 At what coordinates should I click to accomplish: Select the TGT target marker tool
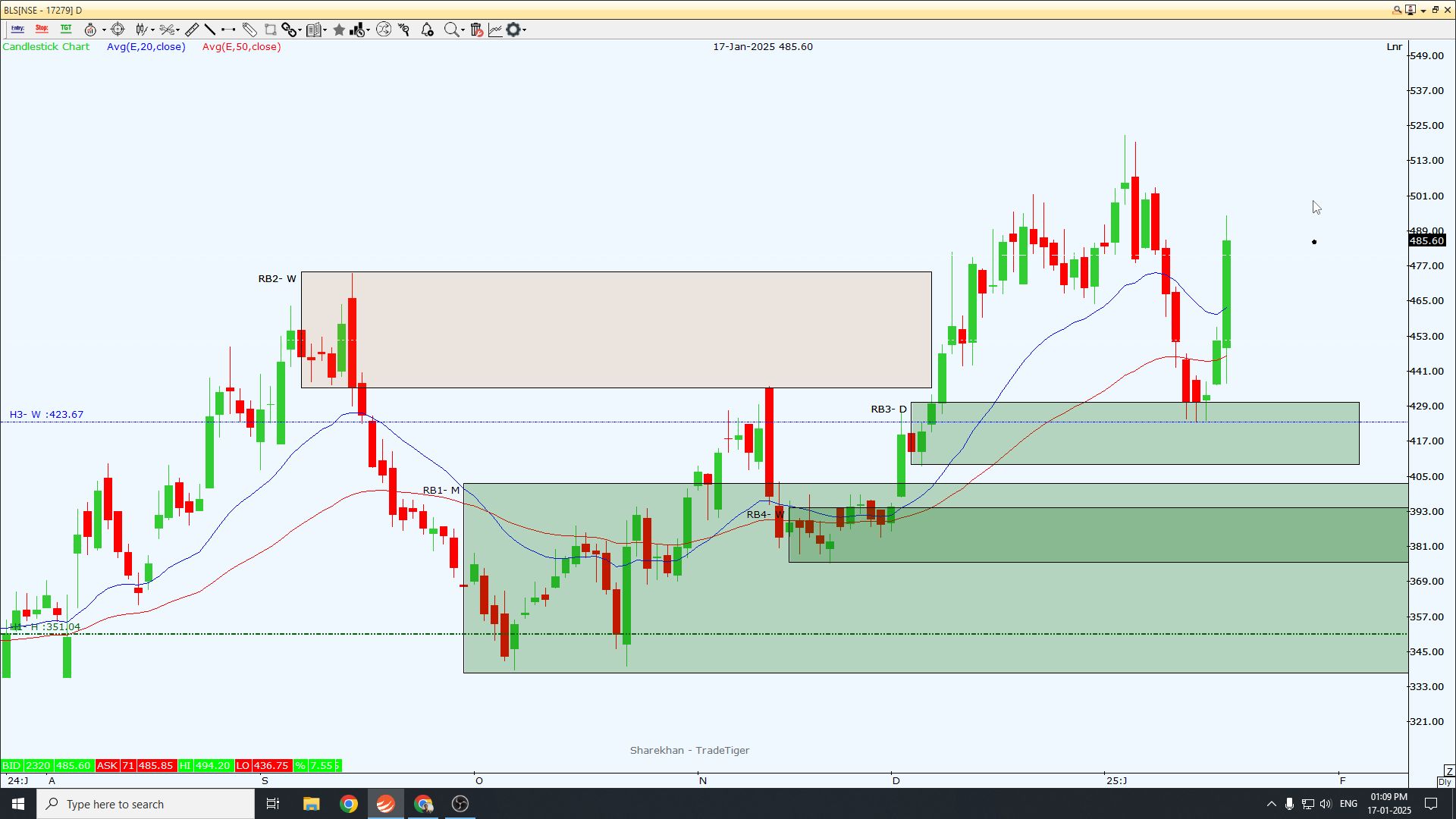pos(66,30)
